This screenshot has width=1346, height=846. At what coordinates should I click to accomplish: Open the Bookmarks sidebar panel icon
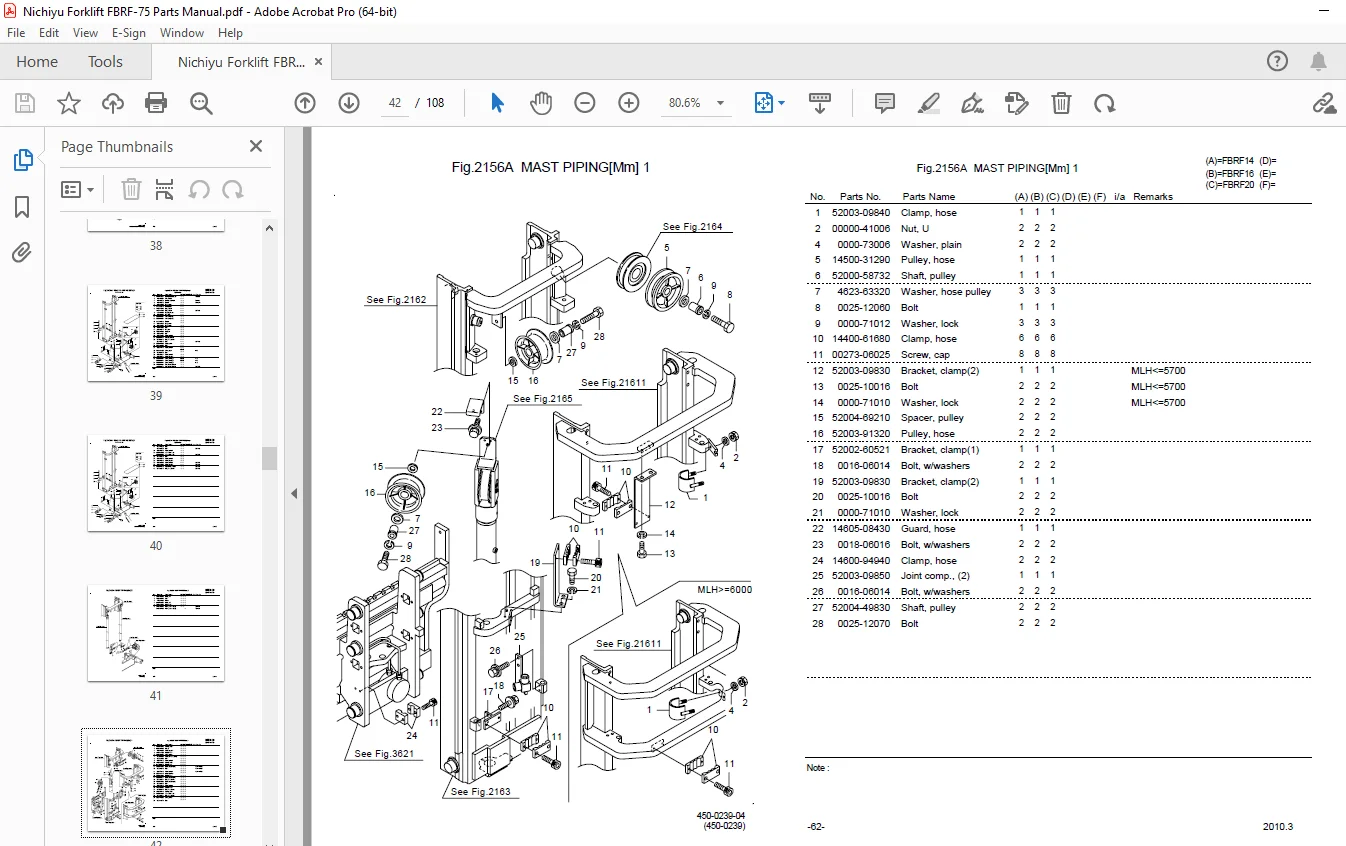[x=22, y=207]
